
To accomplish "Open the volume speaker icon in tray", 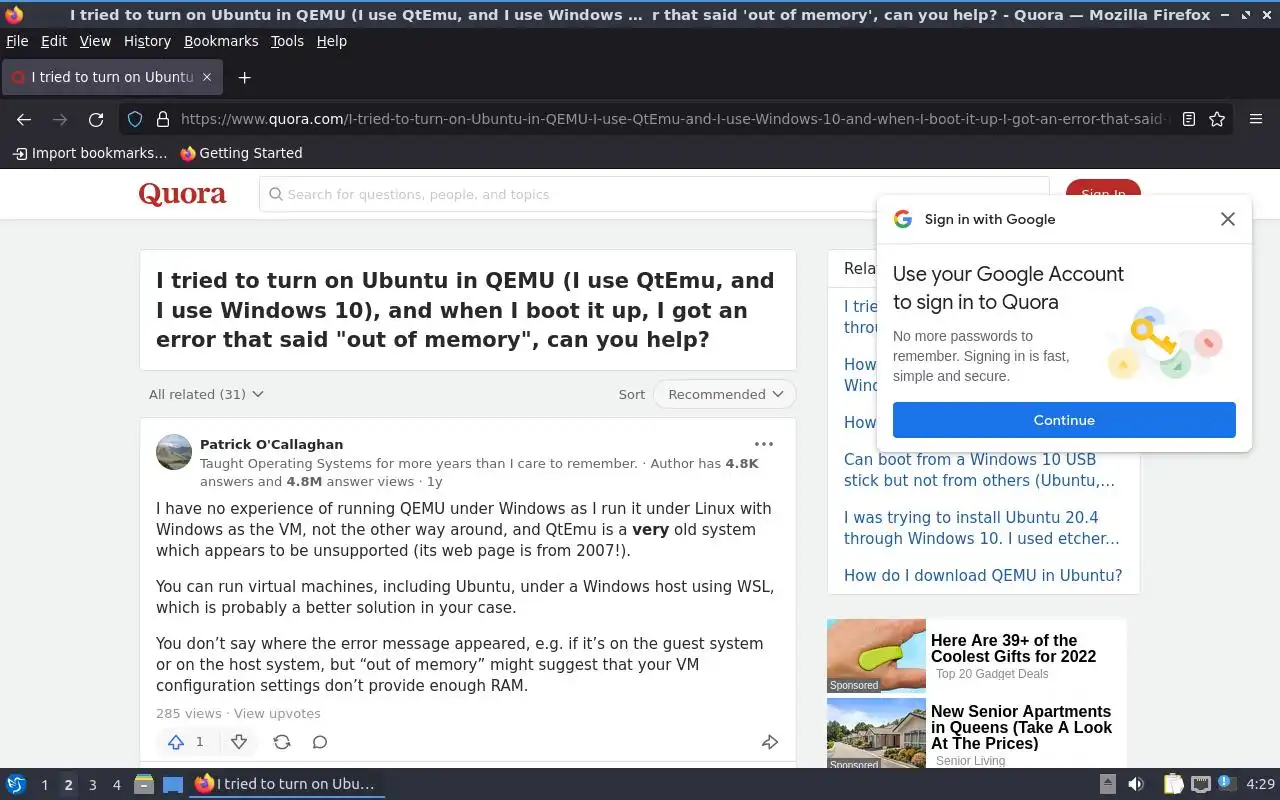I will point(1136,784).
